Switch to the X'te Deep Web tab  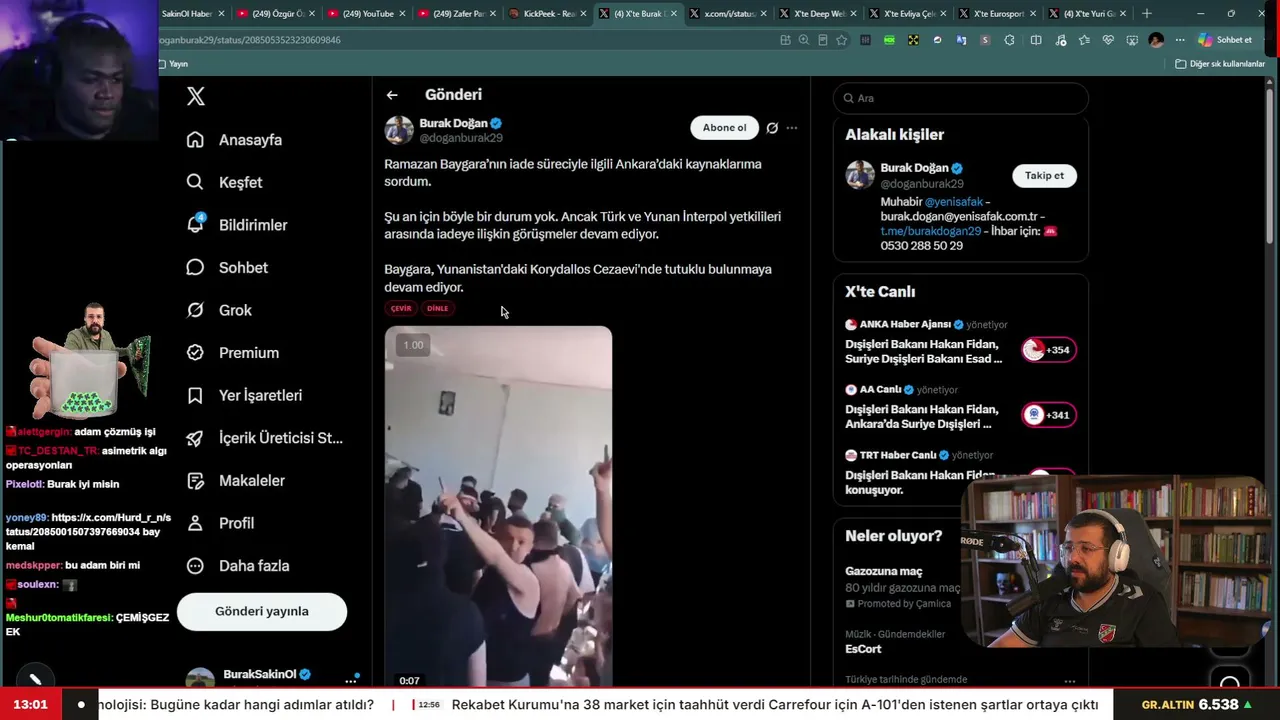click(x=815, y=13)
